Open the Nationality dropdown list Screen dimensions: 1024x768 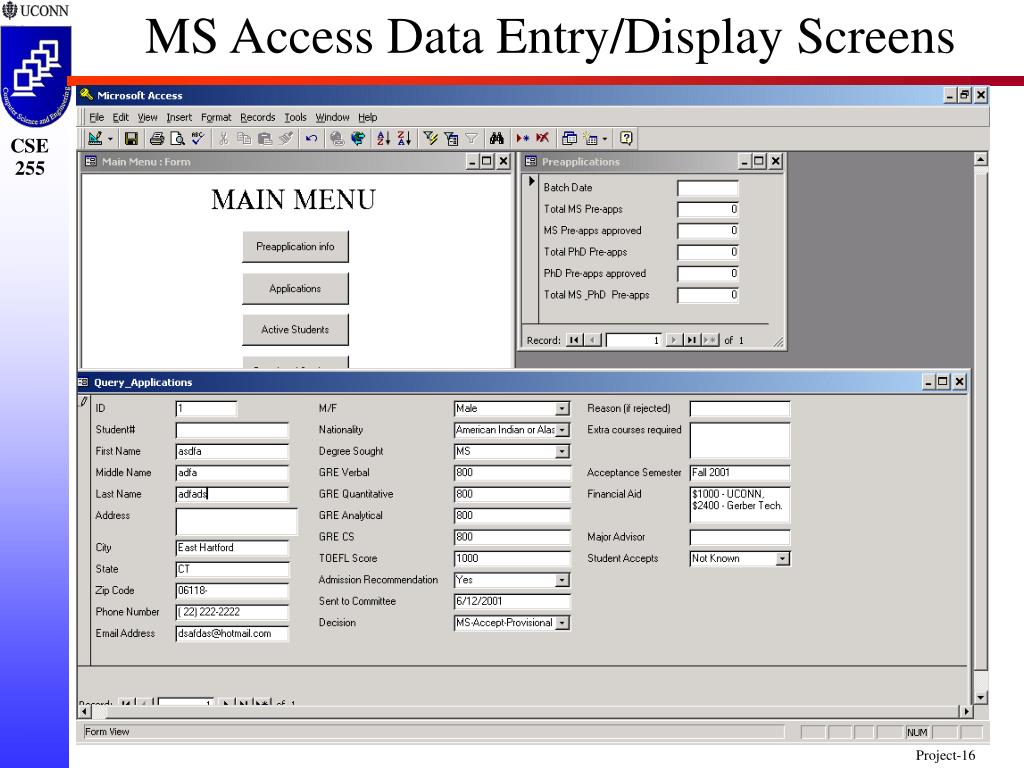tap(562, 430)
